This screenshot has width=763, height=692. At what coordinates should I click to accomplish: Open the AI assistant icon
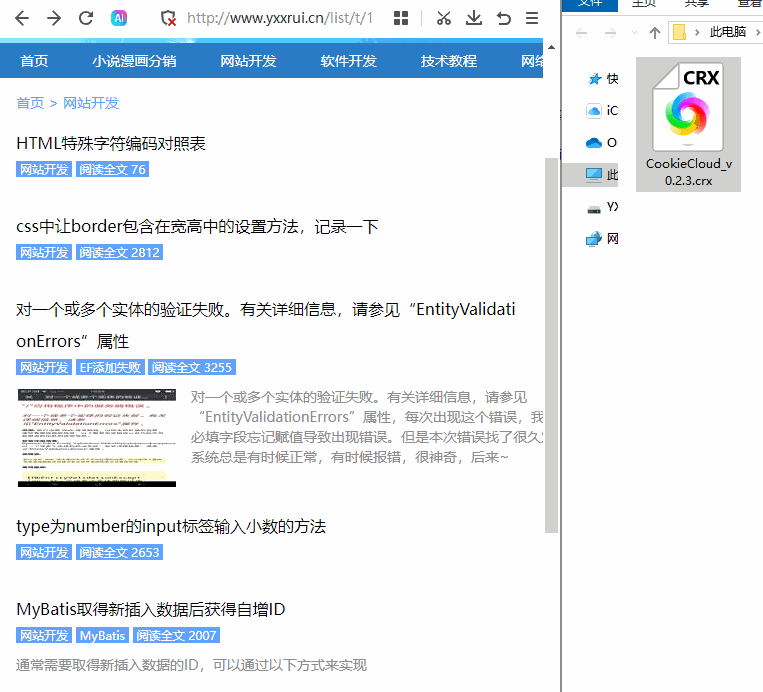pos(119,18)
